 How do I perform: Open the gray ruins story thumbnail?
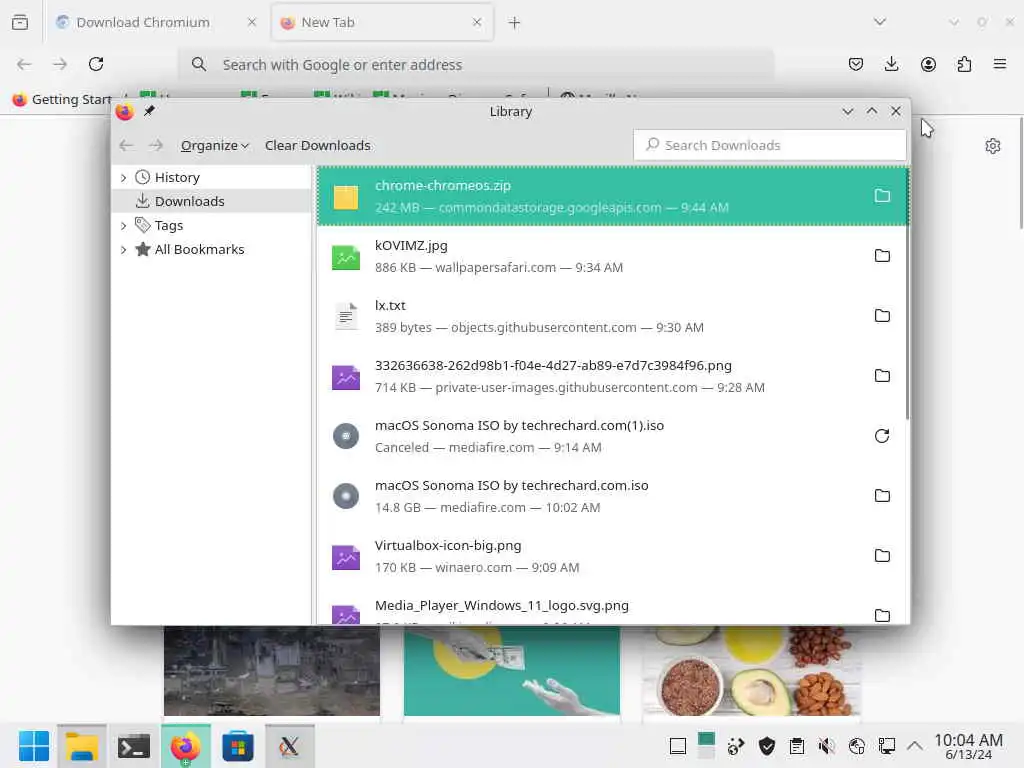pos(272,671)
